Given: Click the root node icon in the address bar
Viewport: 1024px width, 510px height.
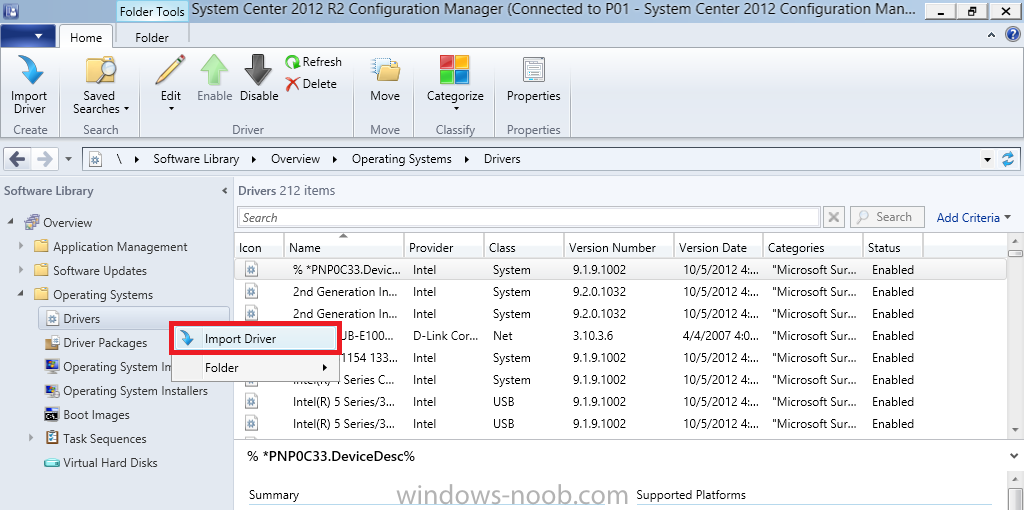Looking at the screenshot, I should click(x=95, y=159).
